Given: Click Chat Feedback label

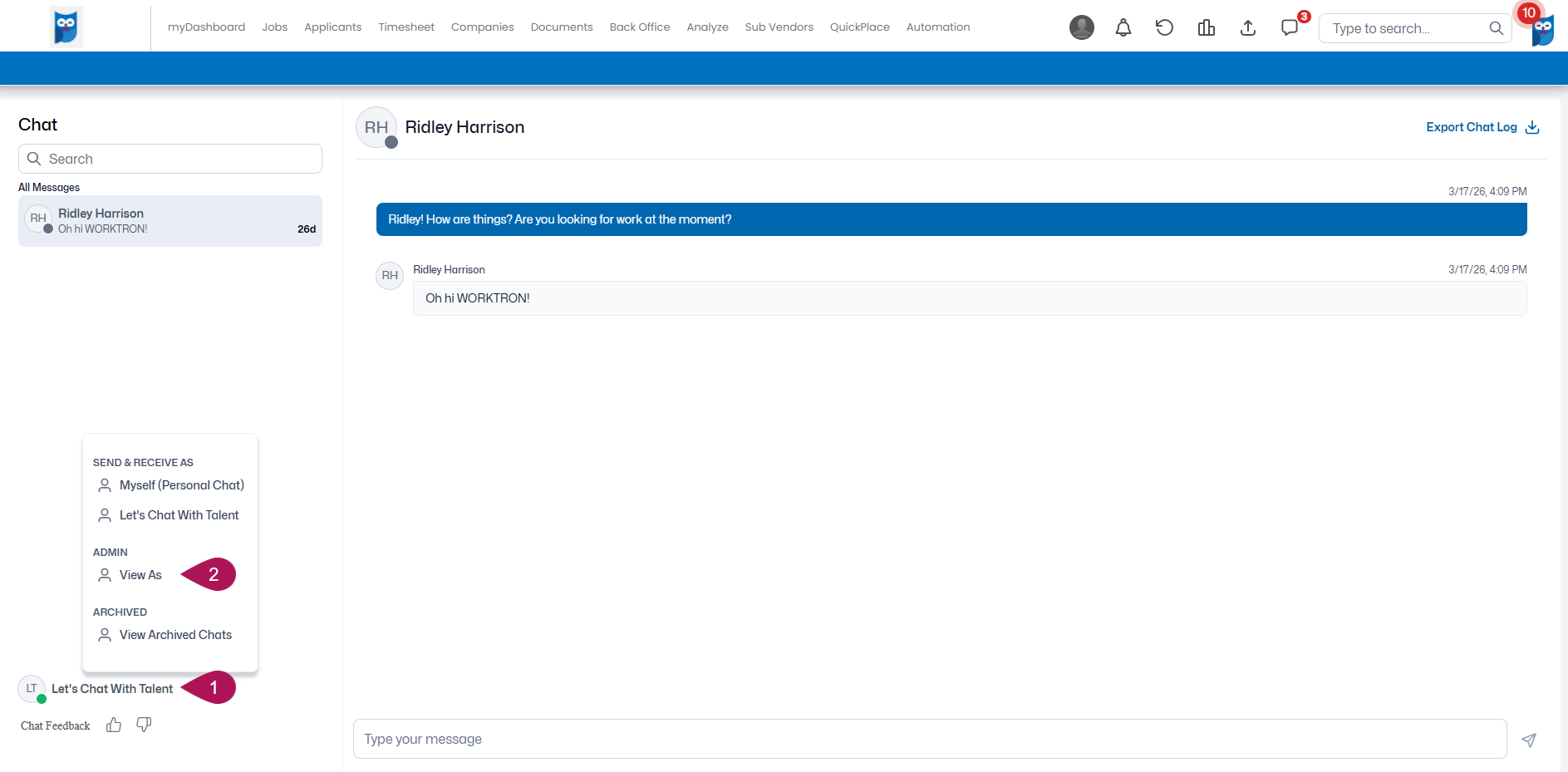Looking at the screenshot, I should (56, 725).
